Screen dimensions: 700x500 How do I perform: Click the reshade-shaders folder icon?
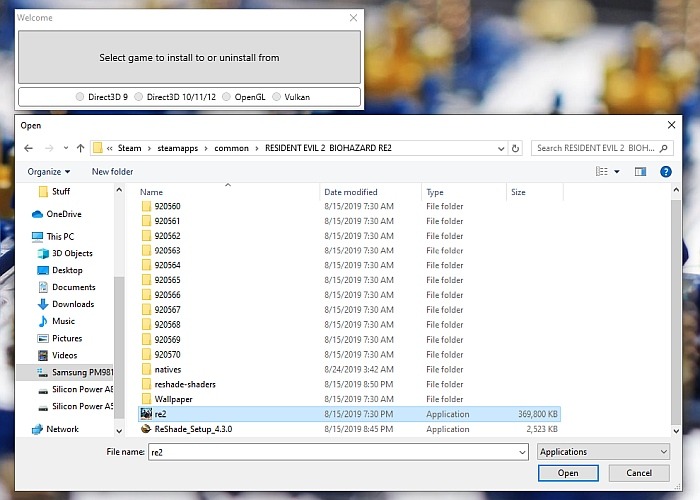pos(146,384)
